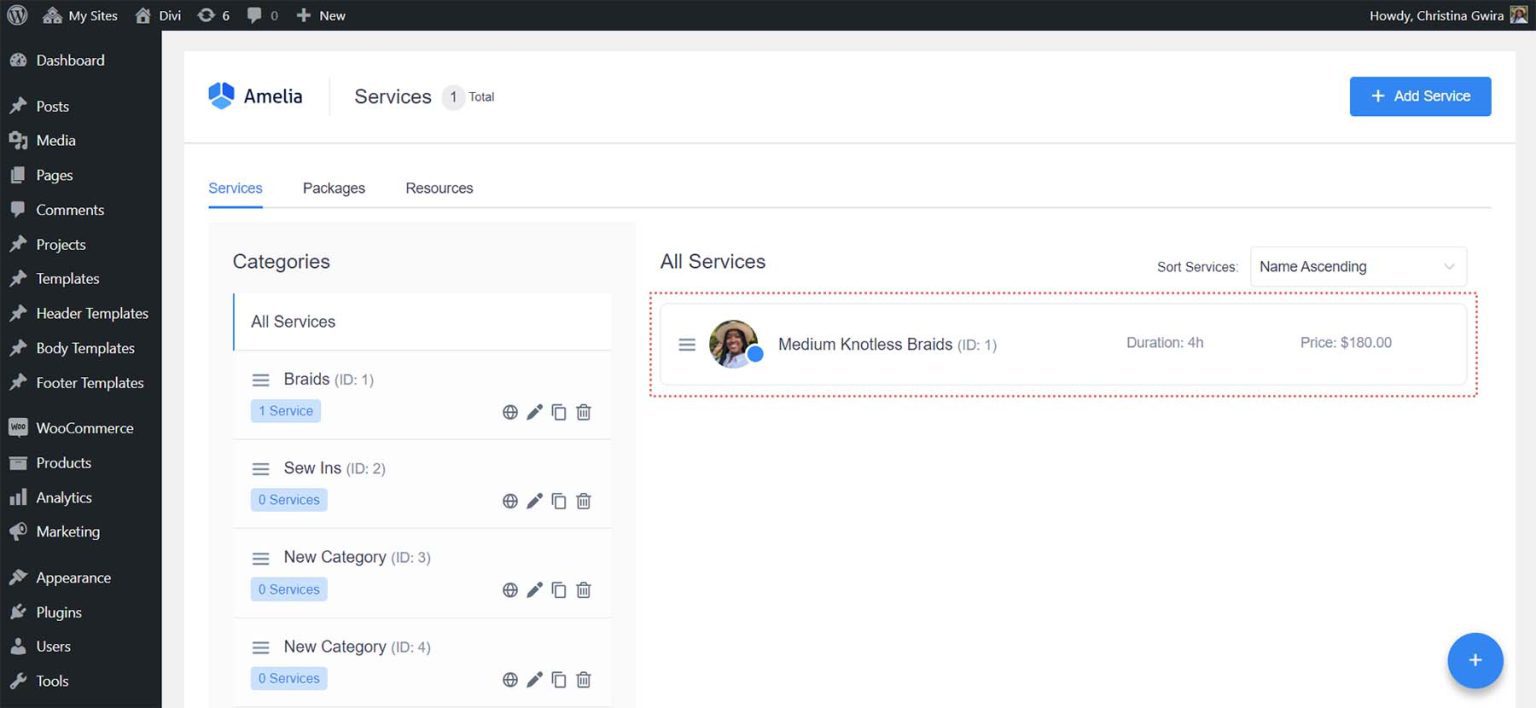The image size is (1536, 708).
Task: Click the Amelia logo
Action: point(255,95)
